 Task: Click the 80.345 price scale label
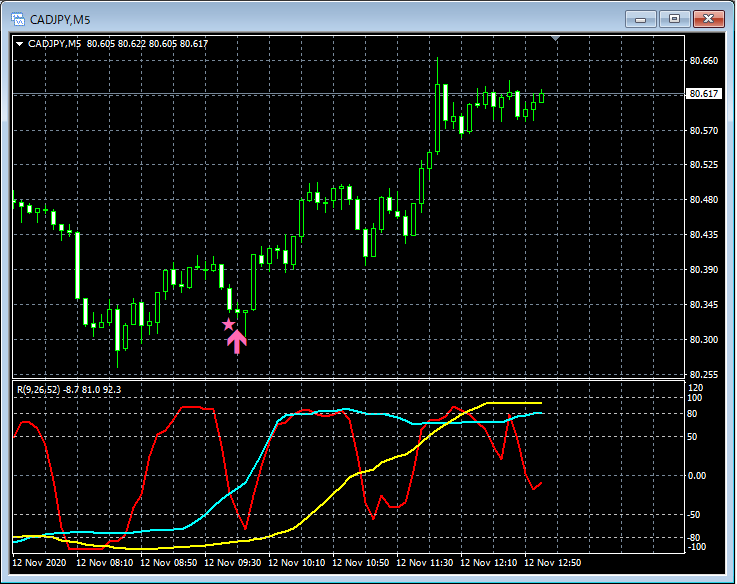coord(704,304)
